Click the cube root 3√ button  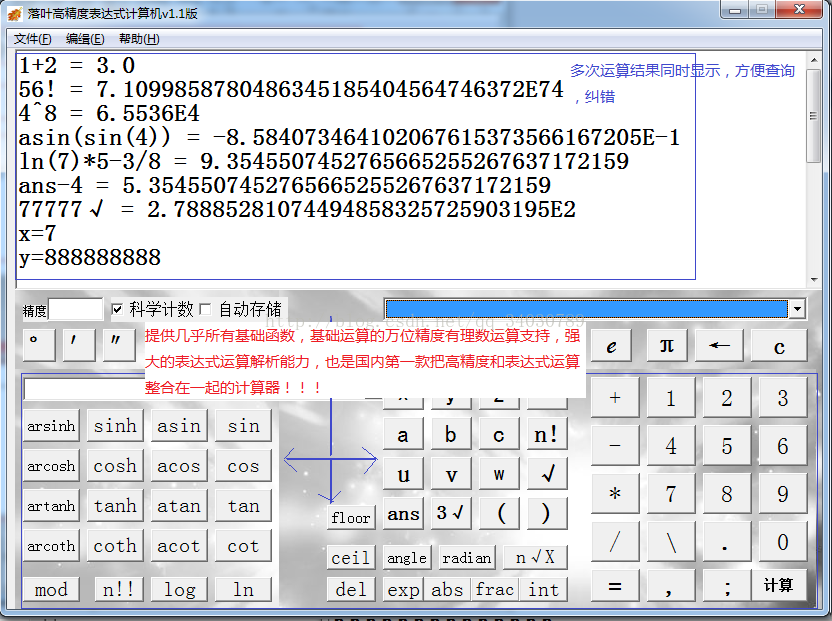click(x=451, y=513)
